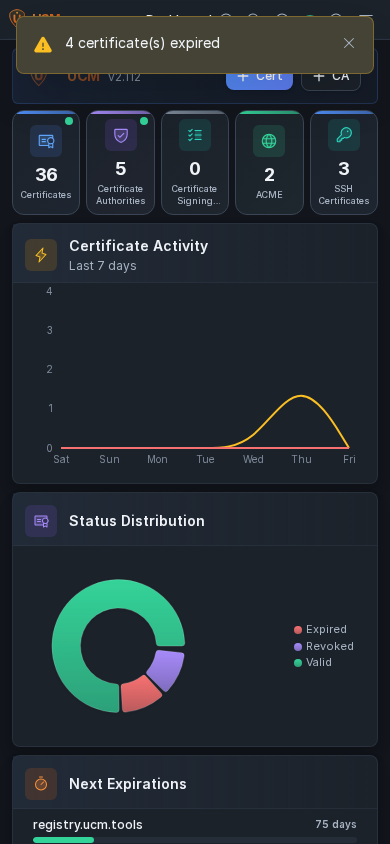
Task: Click the warning triangle icon in notification
Action: (43, 45)
